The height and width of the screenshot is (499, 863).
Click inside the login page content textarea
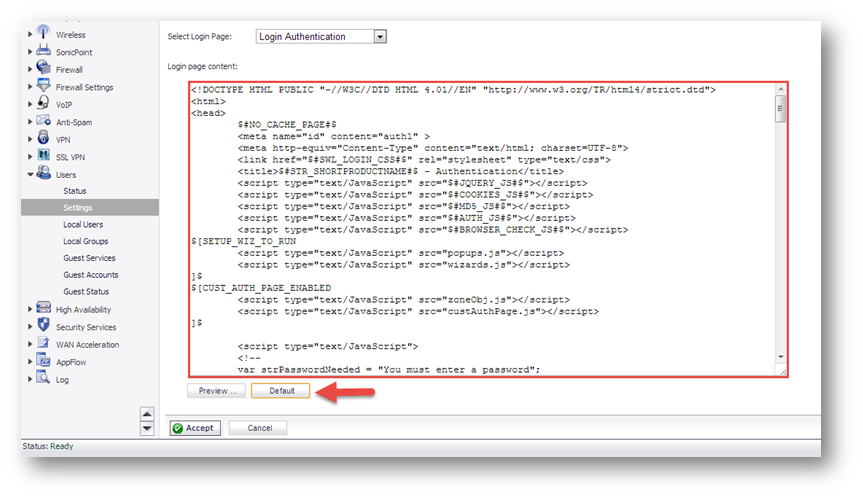[480, 230]
